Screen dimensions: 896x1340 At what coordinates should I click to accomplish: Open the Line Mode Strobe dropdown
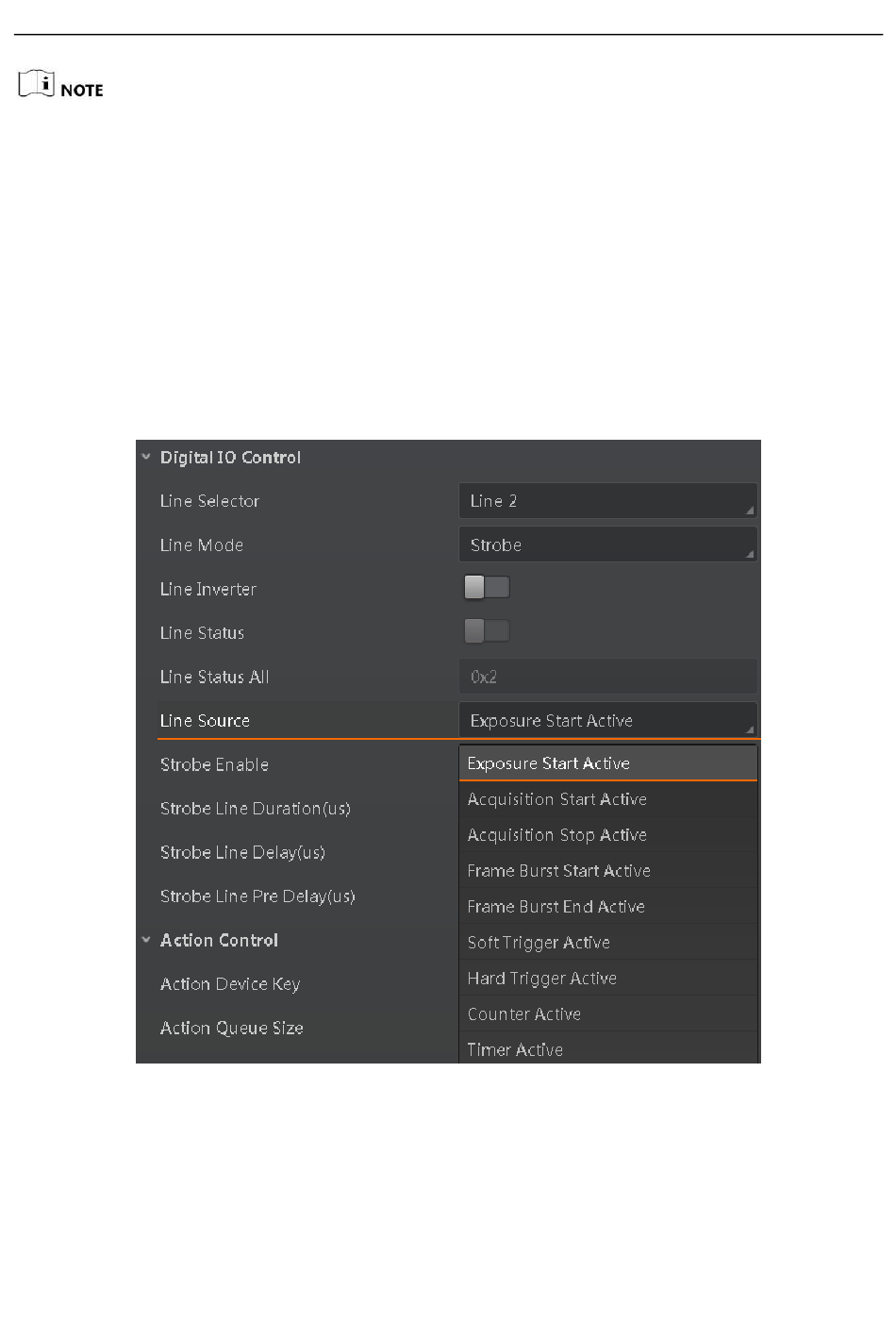click(607, 544)
